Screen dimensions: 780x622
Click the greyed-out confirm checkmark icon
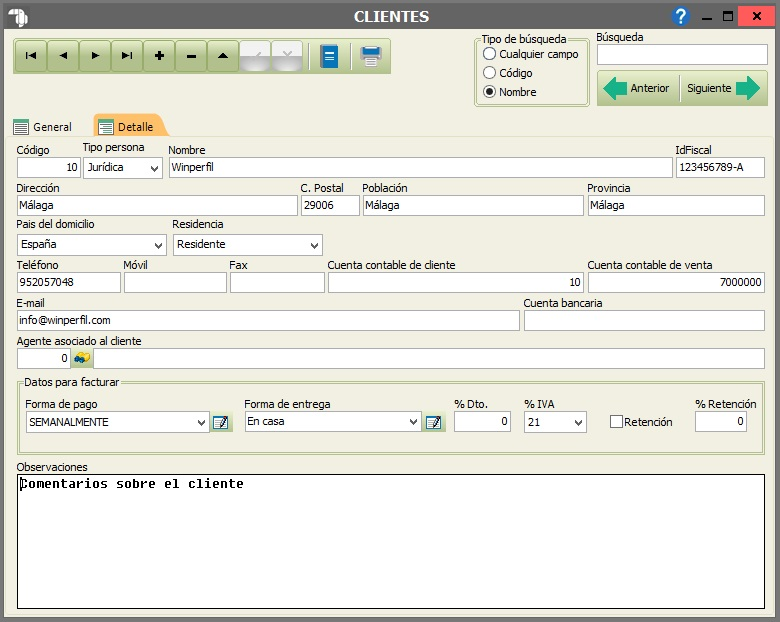pyautogui.click(x=255, y=56)
